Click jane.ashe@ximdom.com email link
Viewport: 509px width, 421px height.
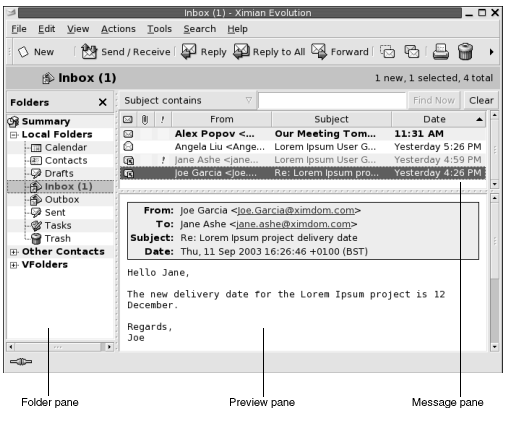(293, 224)
